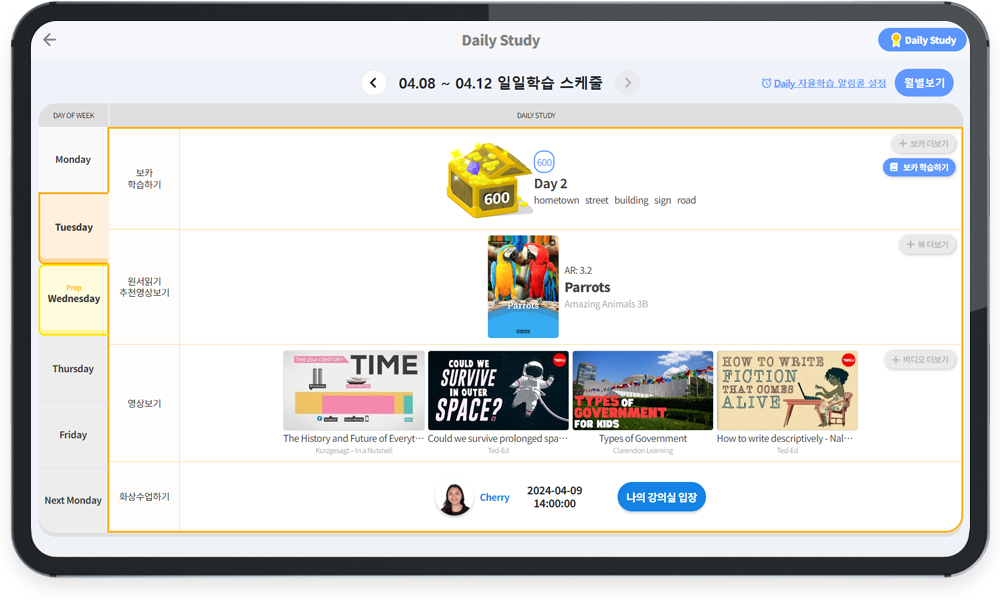The height and width of the screenshot is (600, 1000).
Task: Expand more books with 북 더보기
Action: (927, 245)
